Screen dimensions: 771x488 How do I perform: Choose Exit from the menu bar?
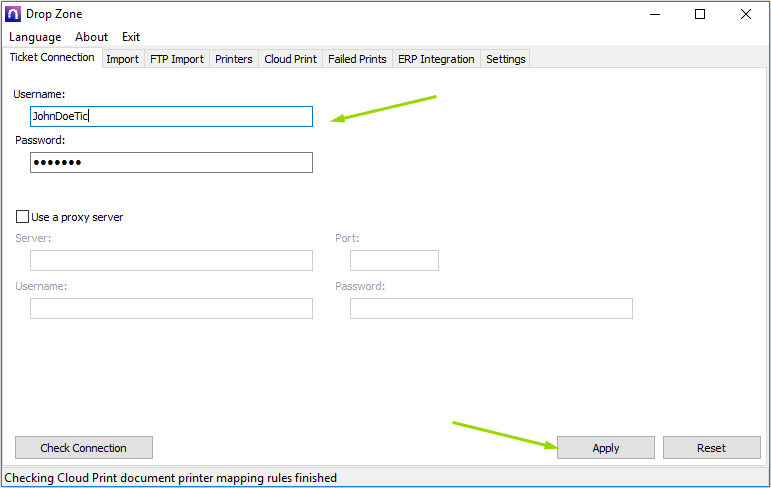[x=131, y=37]
